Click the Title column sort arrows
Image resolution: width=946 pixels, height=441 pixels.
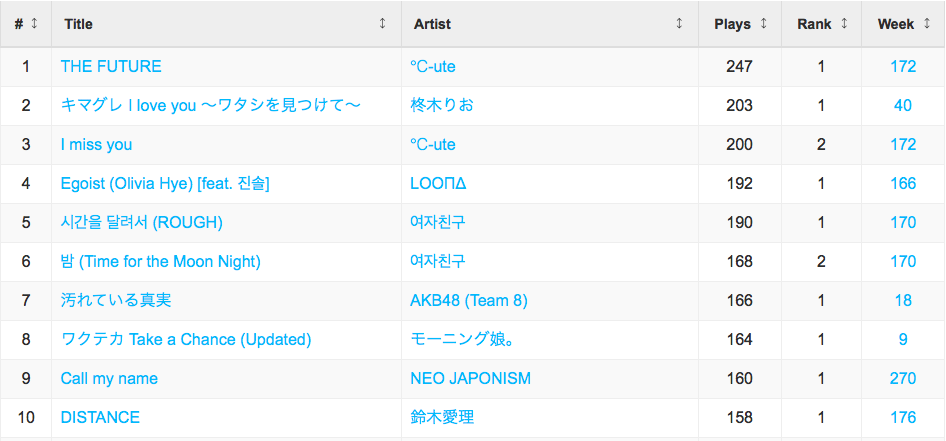point(383,24)
